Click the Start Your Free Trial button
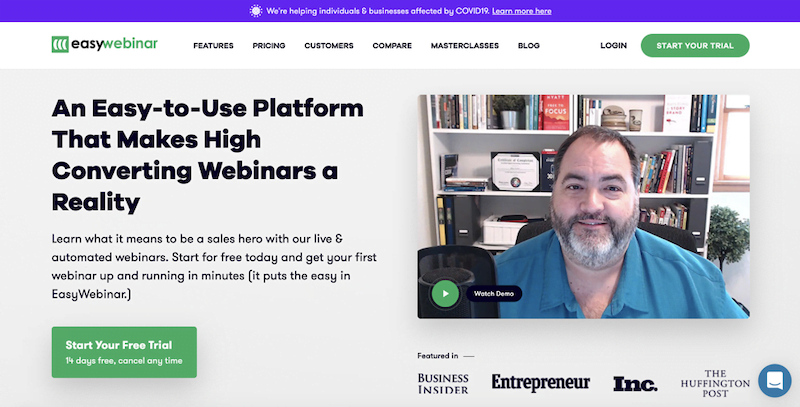 pyautogui.click(x=124, y=352)
